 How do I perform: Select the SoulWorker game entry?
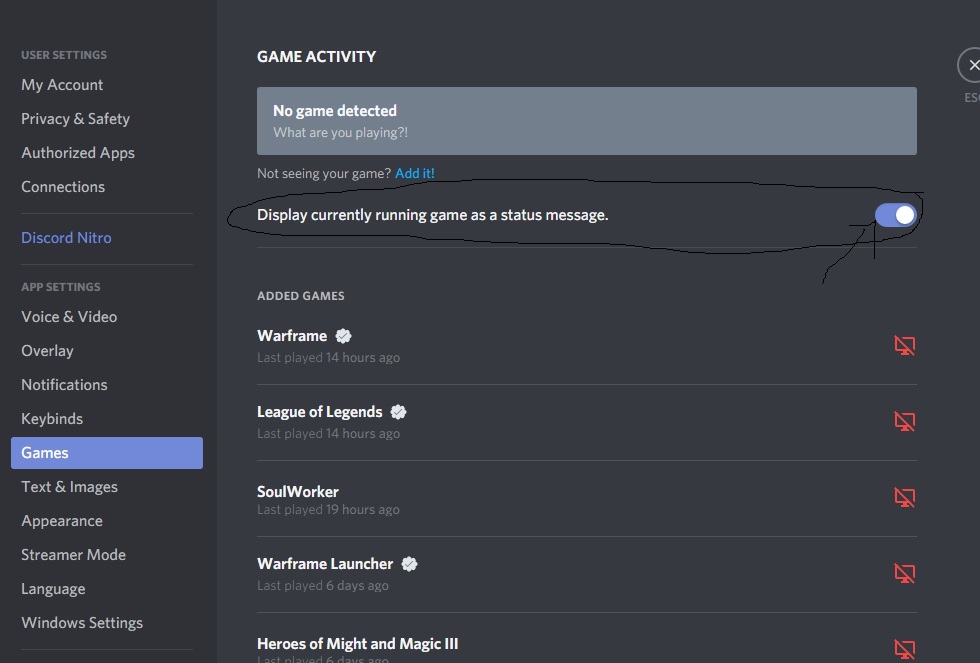(298, 492)
